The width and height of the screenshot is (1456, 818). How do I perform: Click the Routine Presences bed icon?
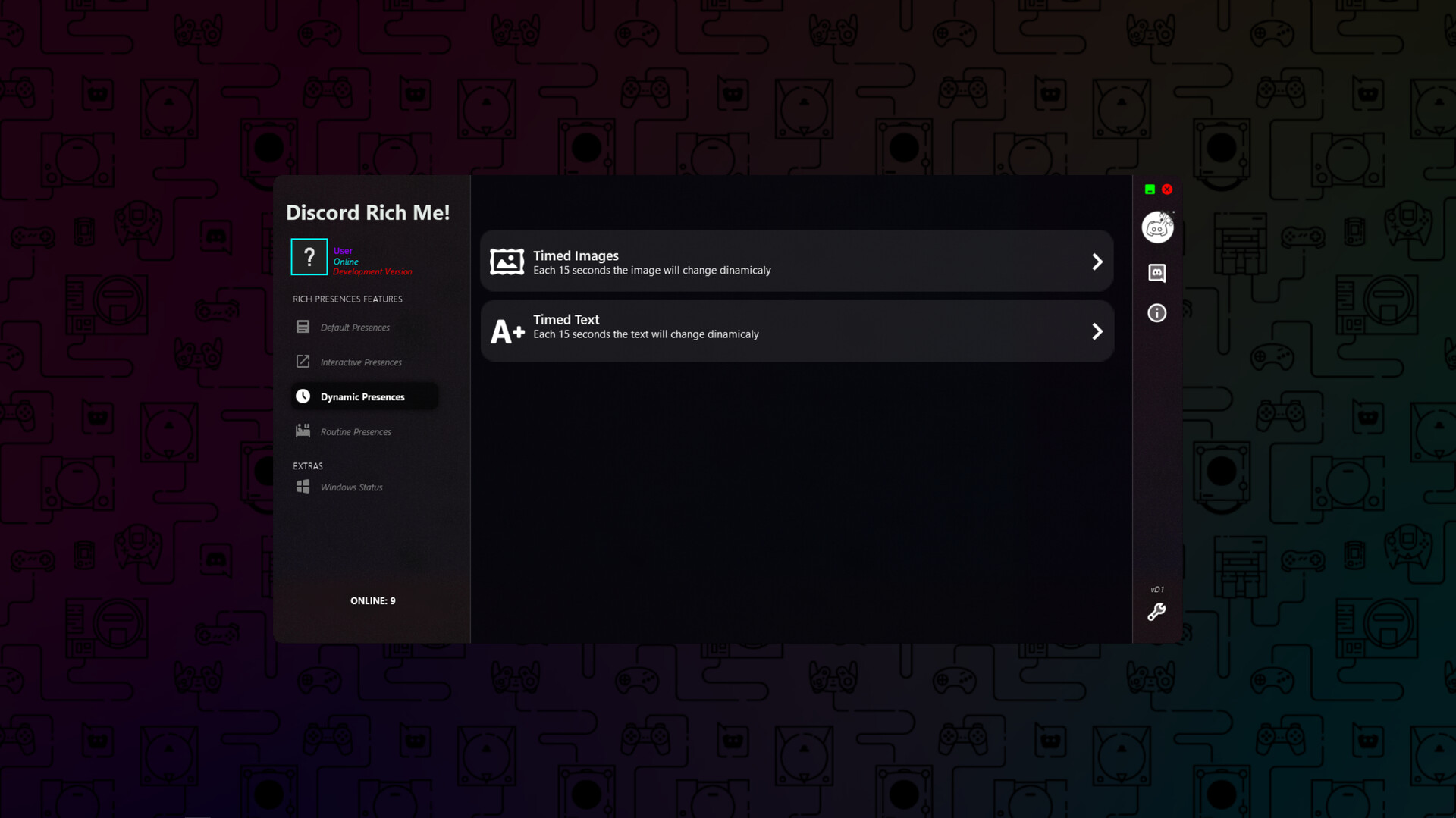(x=303, y=430)
